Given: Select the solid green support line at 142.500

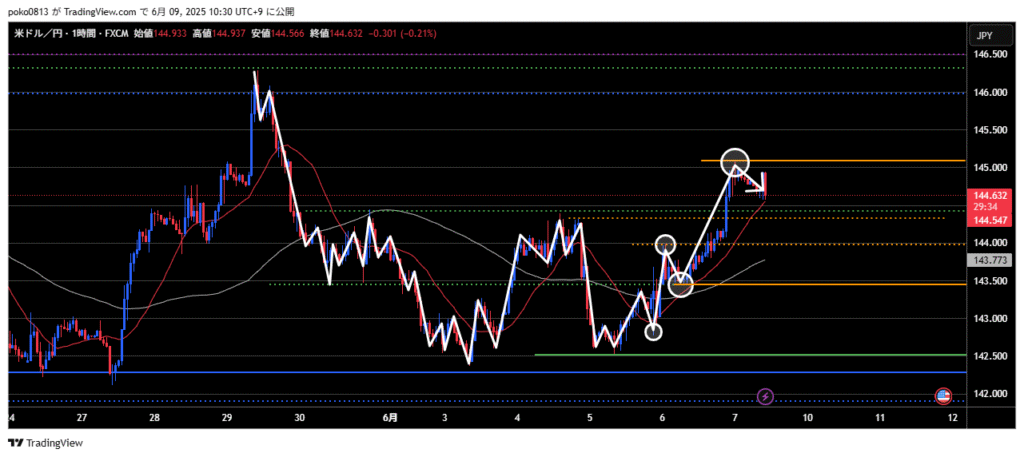Looking at the screenshot, I should [740, 355].
